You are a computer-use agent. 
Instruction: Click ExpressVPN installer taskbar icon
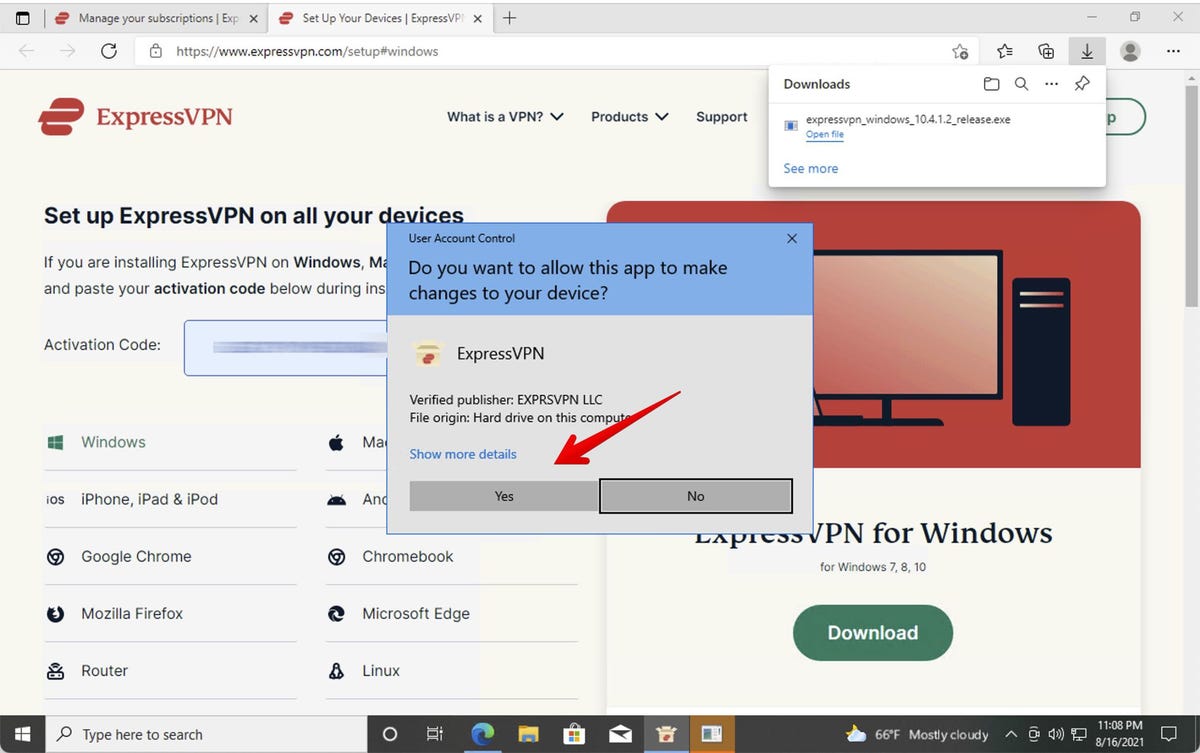[x=666, y=734]
